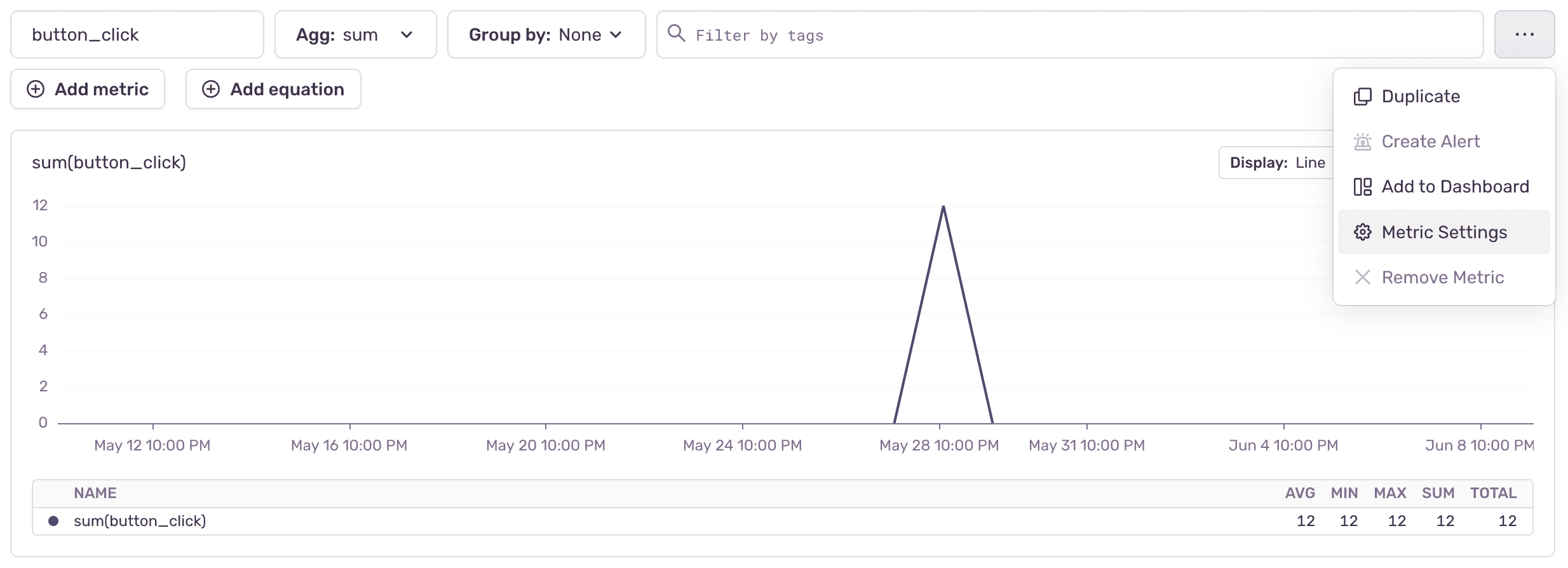Viewport: 1568px width, 568px height.
Task: Toggle the three-dot more options button
Action: 1524,35
